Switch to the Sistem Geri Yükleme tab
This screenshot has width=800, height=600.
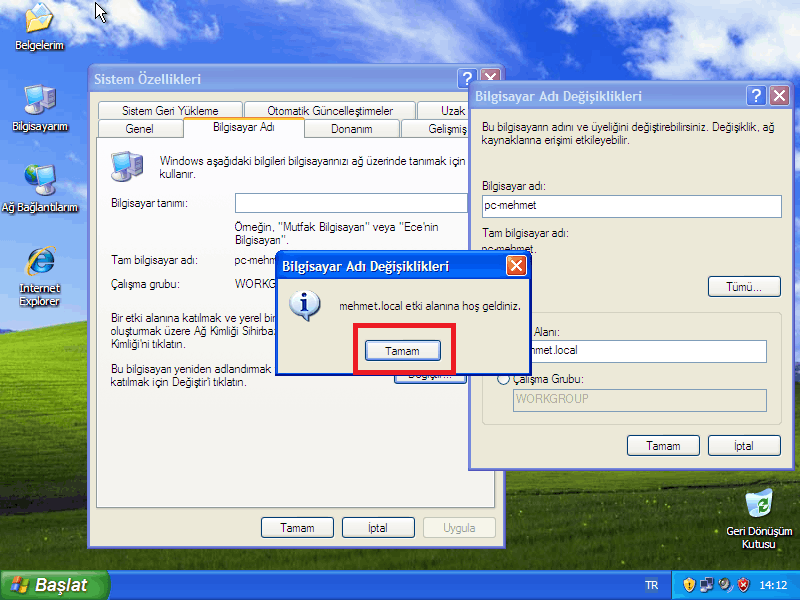click(x=170, y=111)
